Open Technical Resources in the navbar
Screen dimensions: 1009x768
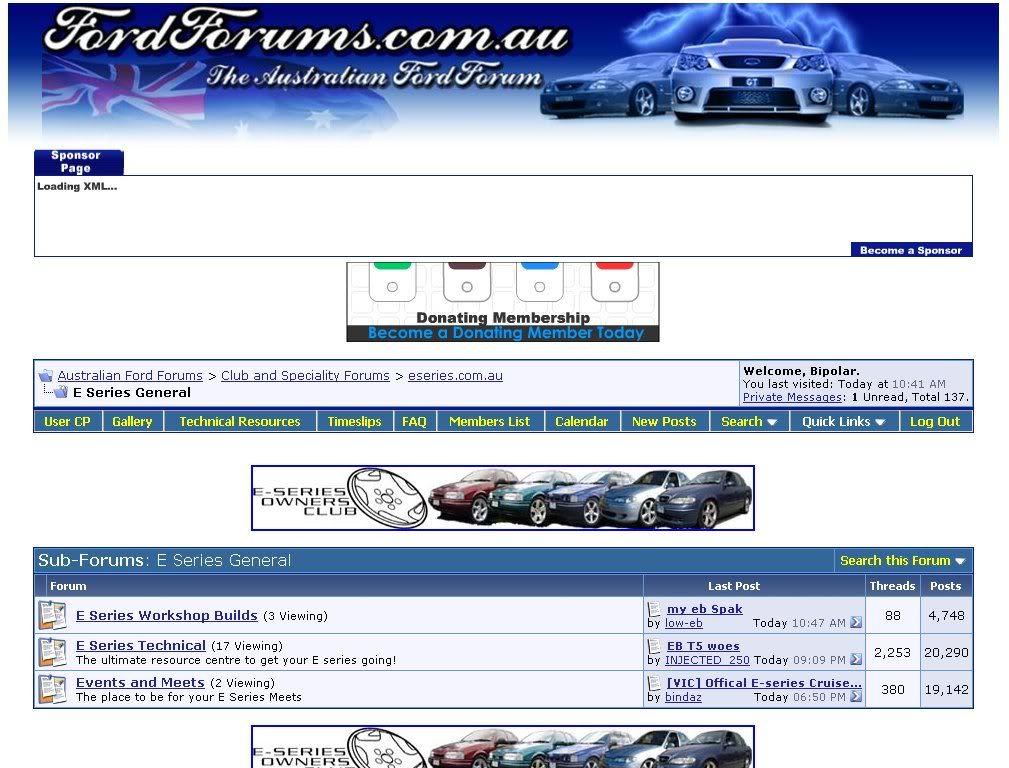tap(240, 422)
